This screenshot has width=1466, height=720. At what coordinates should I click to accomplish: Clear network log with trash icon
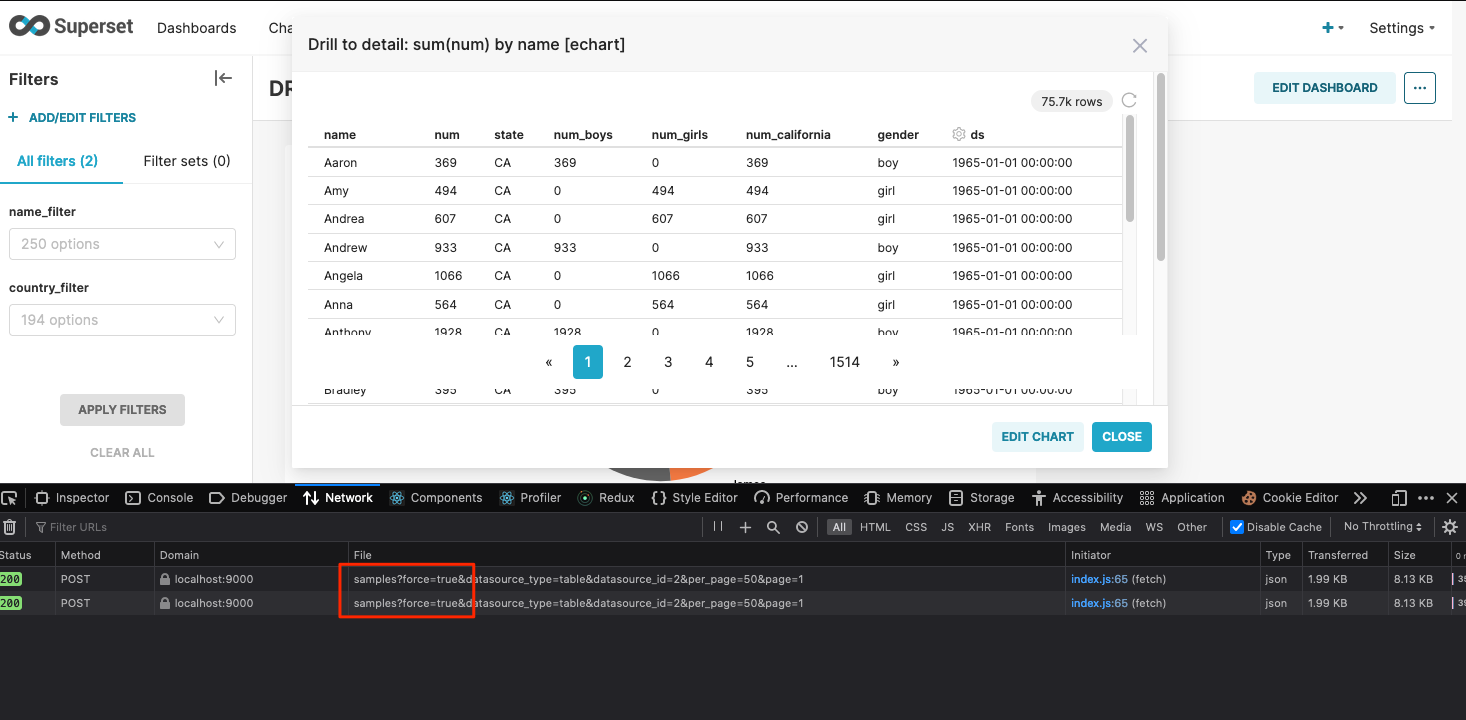(9, 527)
